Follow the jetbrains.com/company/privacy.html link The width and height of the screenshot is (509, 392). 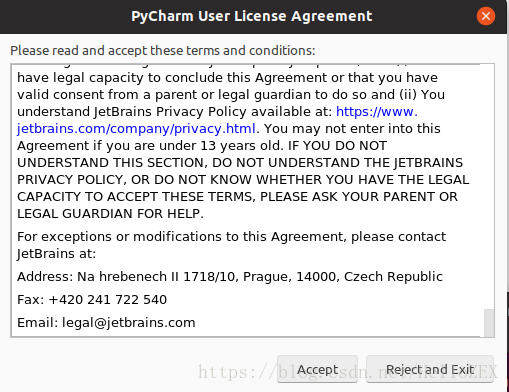pos(136,129)
